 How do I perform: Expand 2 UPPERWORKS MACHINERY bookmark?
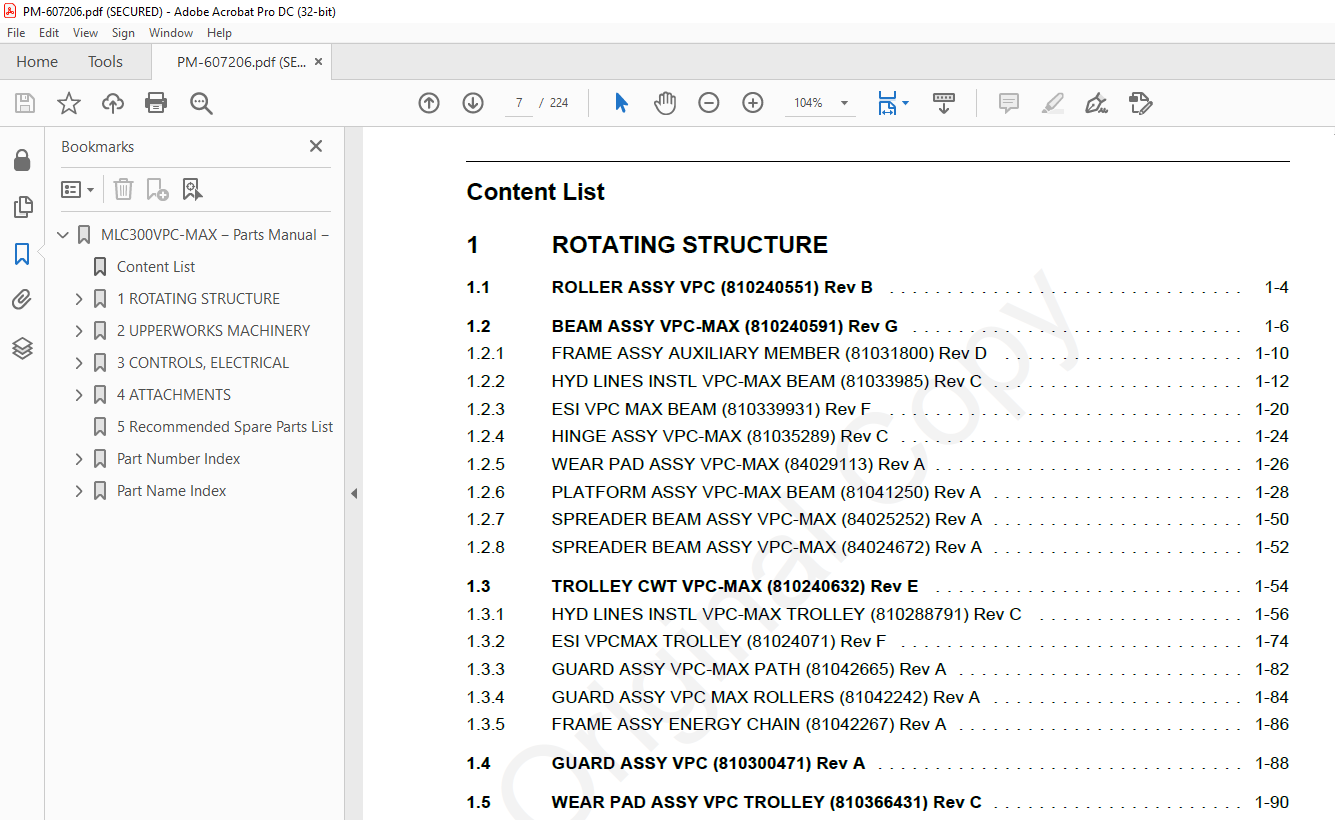(79, 331)
